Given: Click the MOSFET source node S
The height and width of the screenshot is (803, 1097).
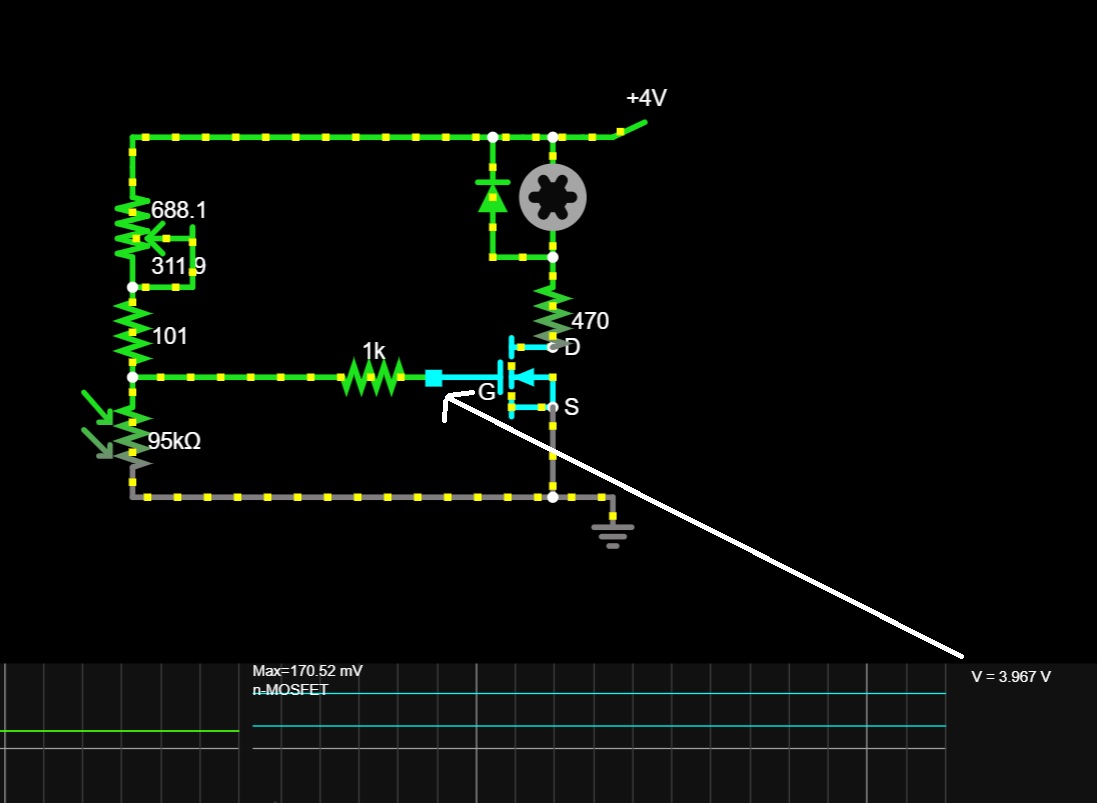Looking at the screenshot, I should pos(553,407).
